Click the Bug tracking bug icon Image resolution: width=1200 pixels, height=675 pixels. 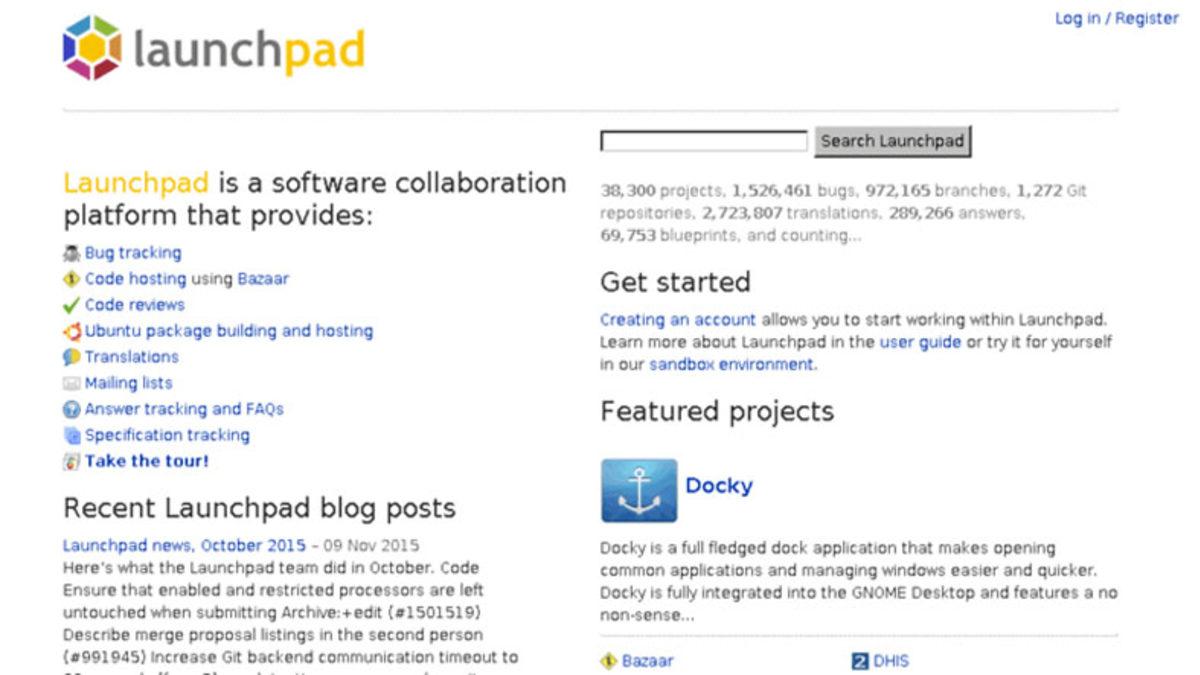pyautogui.click(x=70, y=252)
